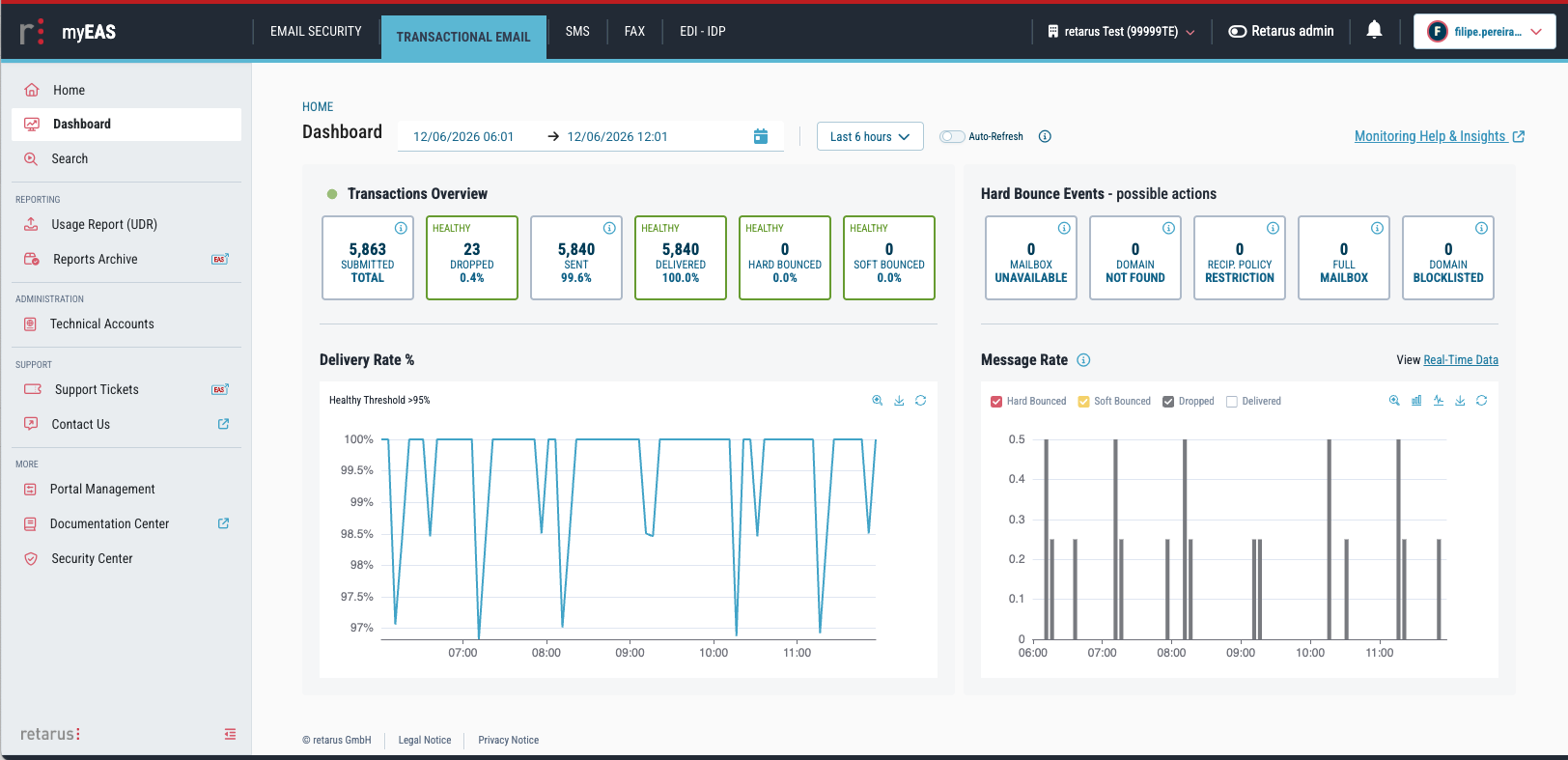Open the date range calendar picker

[761, 136]
